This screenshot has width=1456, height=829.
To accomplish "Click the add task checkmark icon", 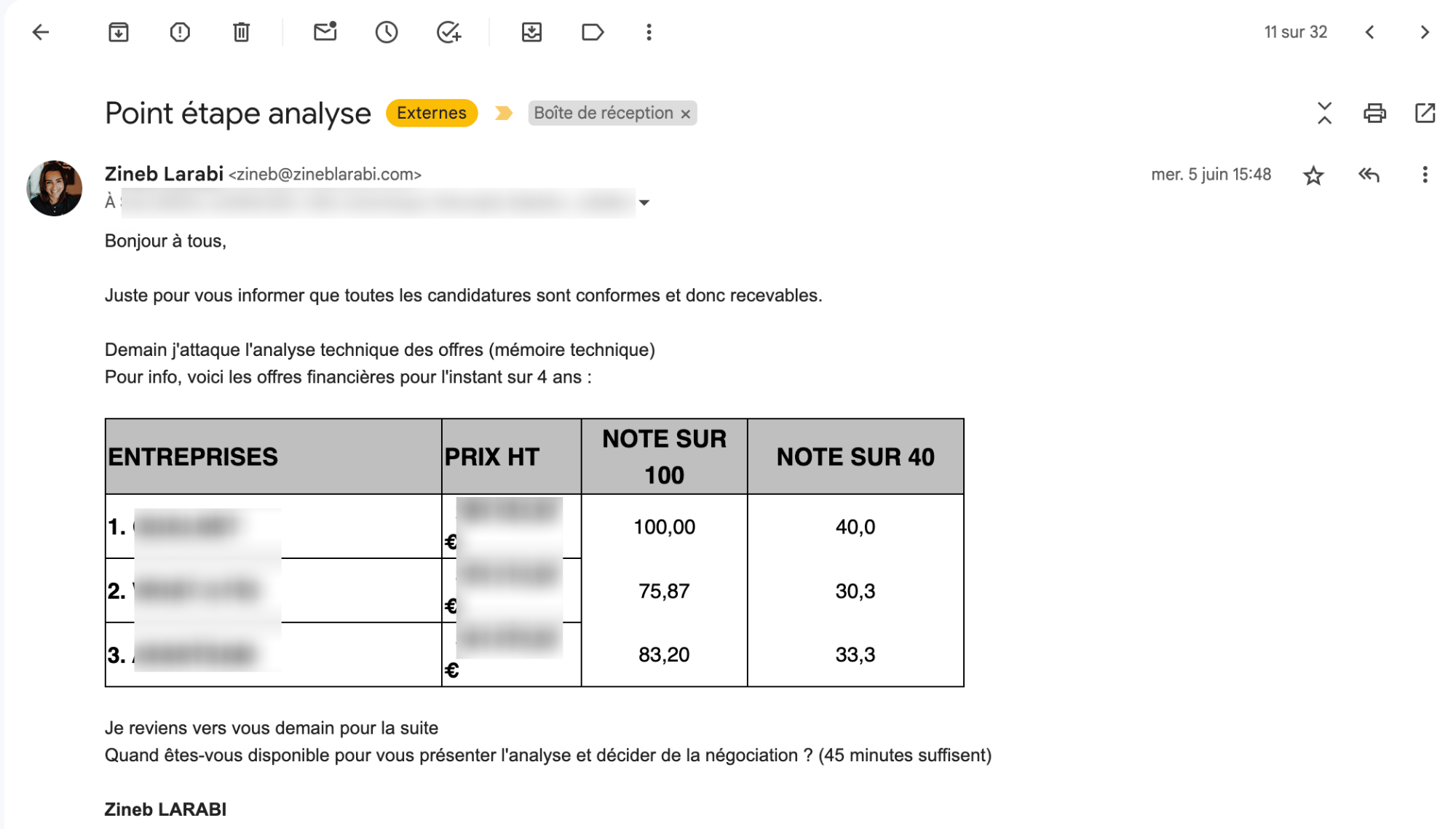I will 448,32.
